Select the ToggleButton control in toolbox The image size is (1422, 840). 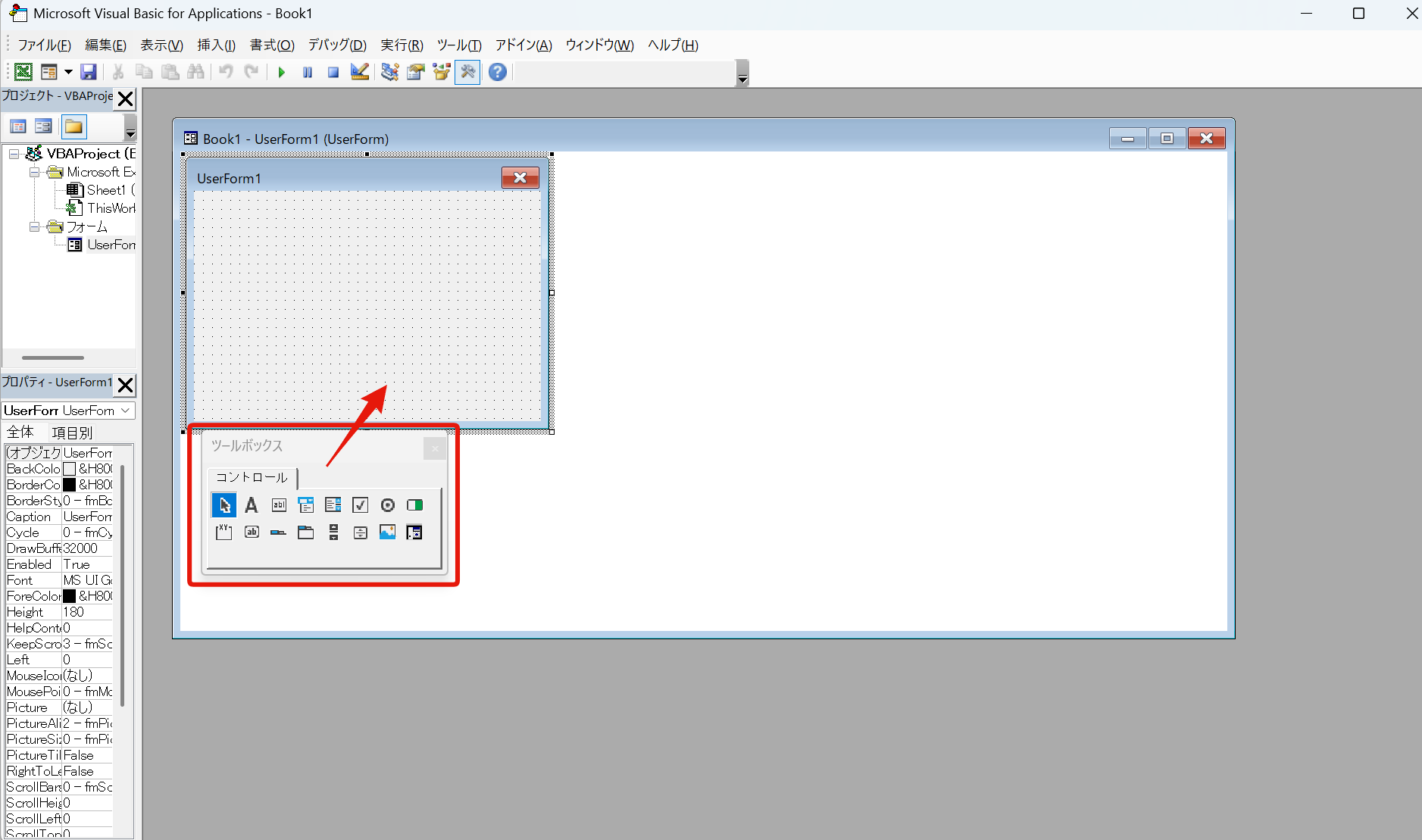pyautogui.click(x=414, y=505)
